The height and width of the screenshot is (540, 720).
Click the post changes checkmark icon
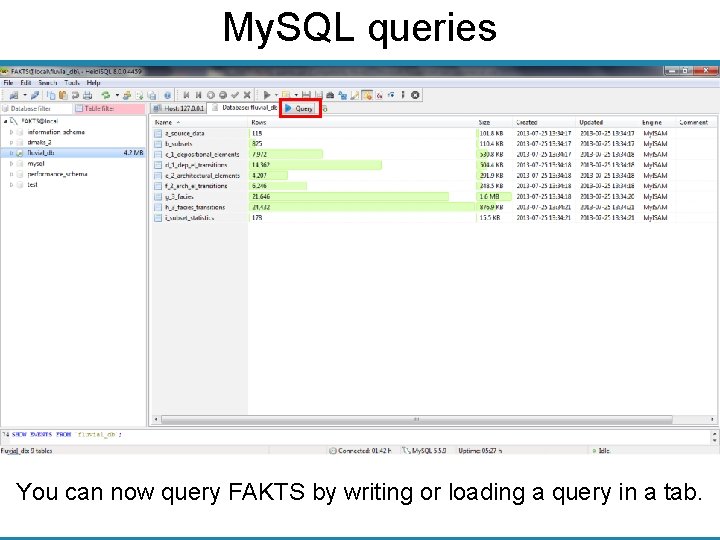click(x=235, y=95)
